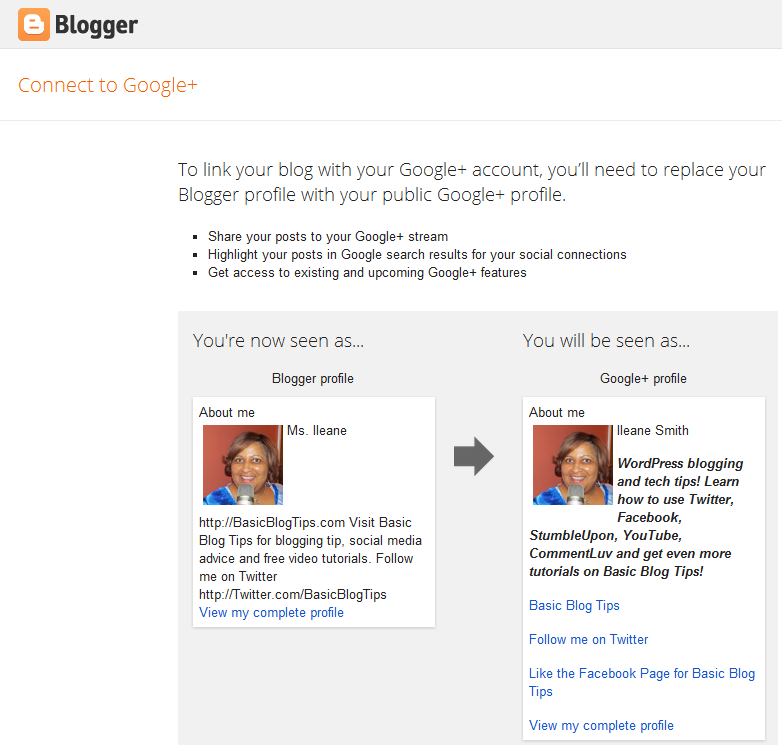
Task: Click the orange Blogger logo icon
Action: pyautogui.click(x=34, y=24)
